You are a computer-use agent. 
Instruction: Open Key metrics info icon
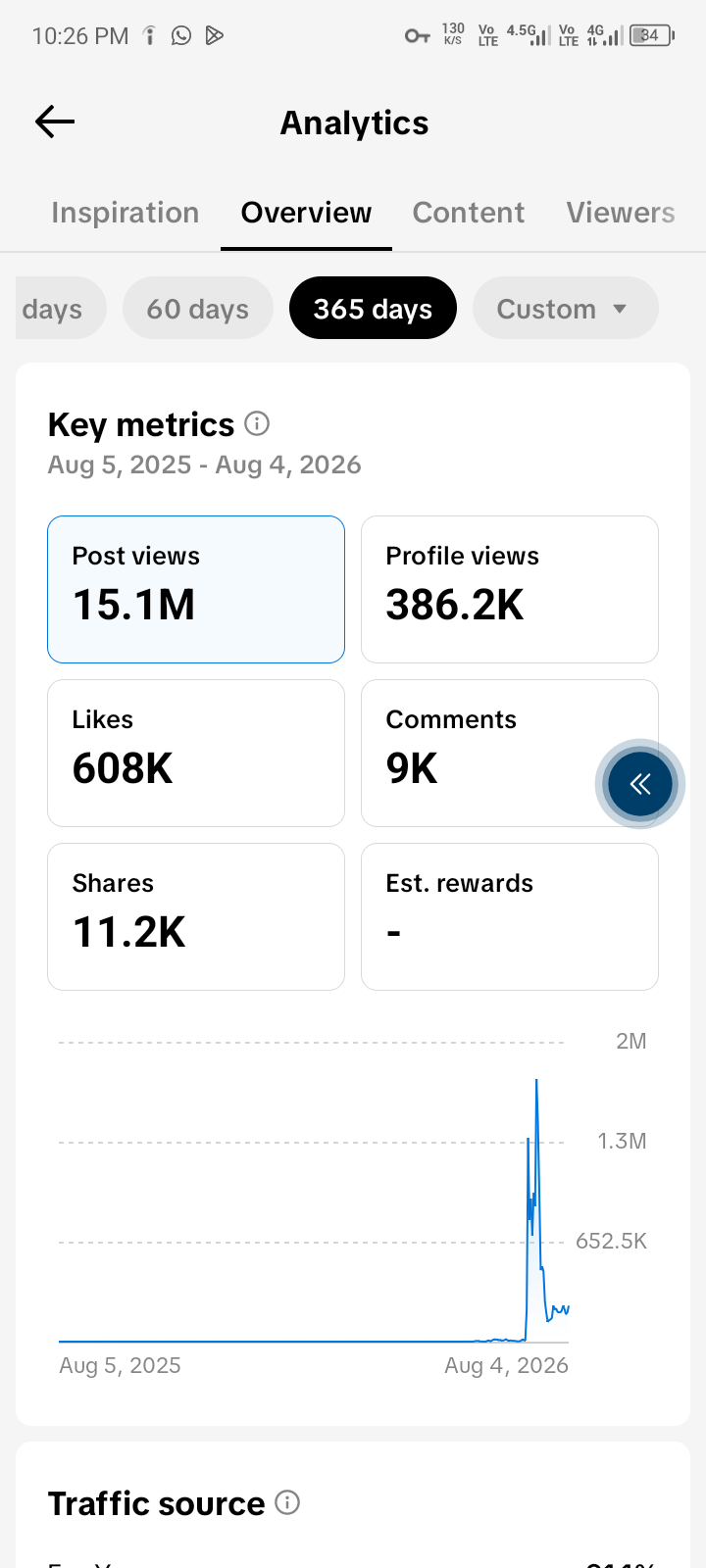click(257, 423)
